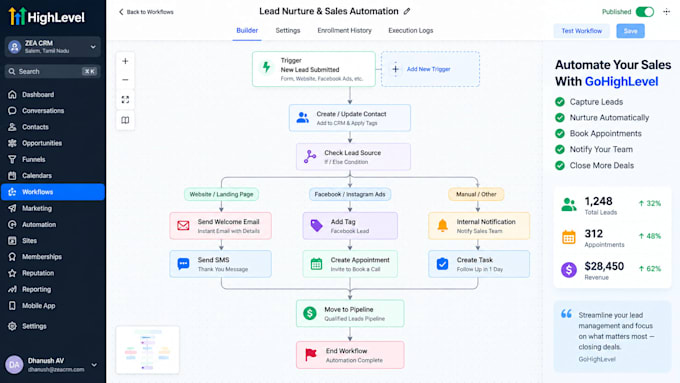The width and height of the screenshot is (680, 383).
Task: Open Reporting in the sidebar
Action: (52, 289)
